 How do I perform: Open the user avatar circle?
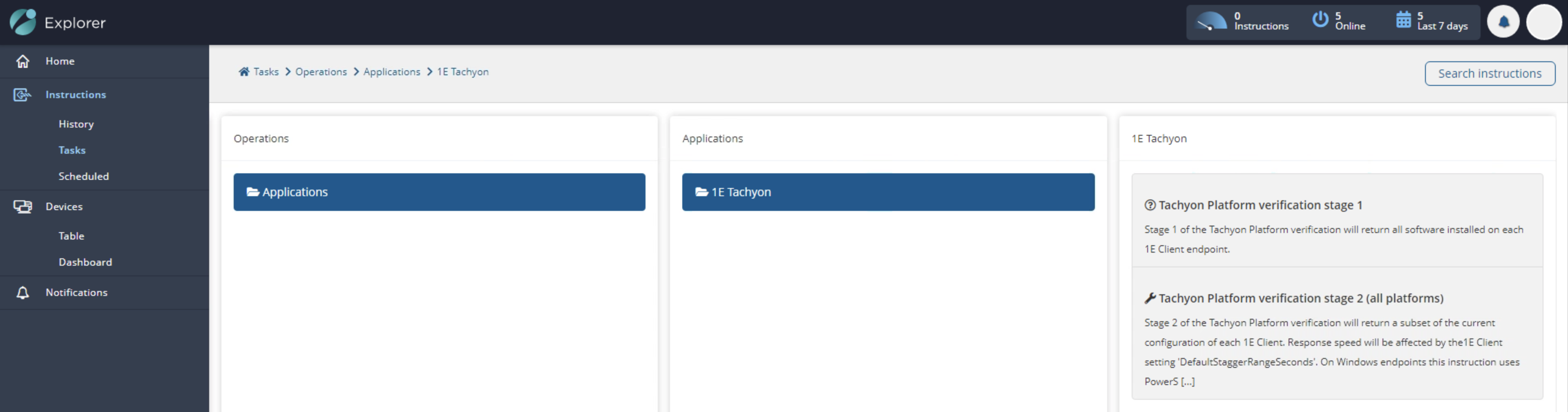click(1543, 22)
